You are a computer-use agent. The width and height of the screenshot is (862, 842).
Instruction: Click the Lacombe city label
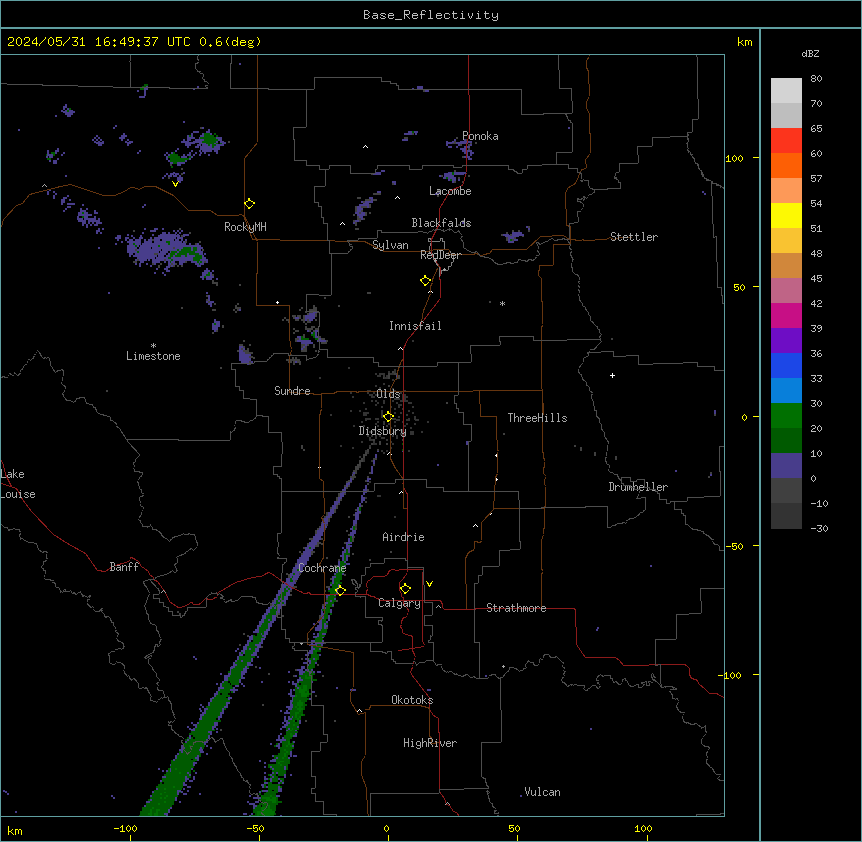(x=450, y=191)
